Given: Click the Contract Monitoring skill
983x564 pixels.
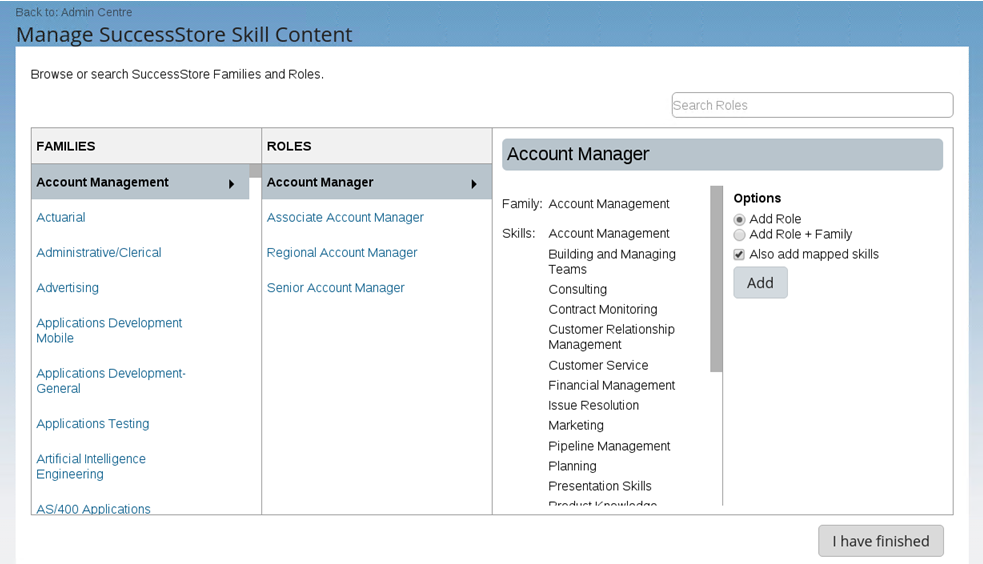Looking at the screenshot, I should 602,310.
